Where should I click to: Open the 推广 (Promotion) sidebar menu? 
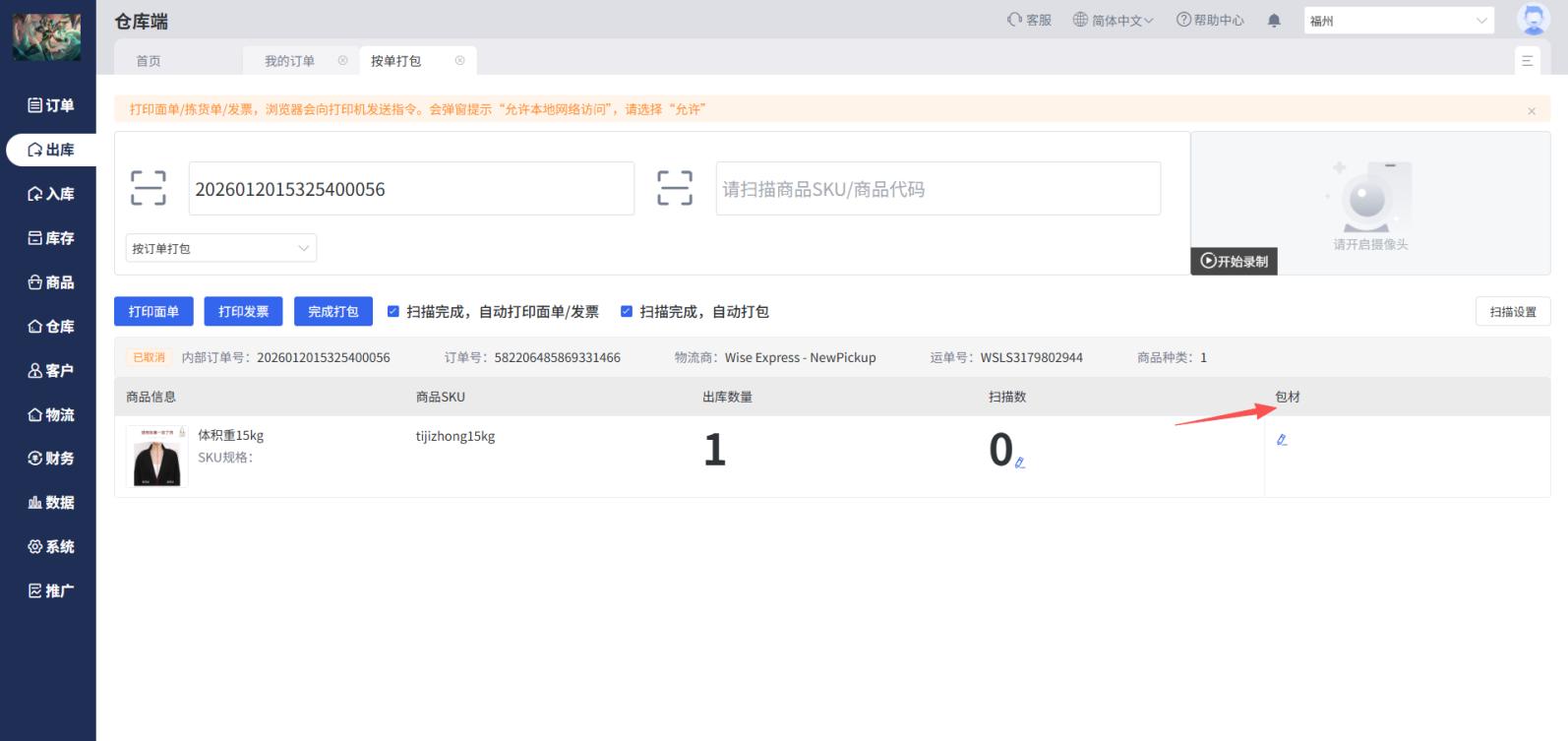click(51, 590)
